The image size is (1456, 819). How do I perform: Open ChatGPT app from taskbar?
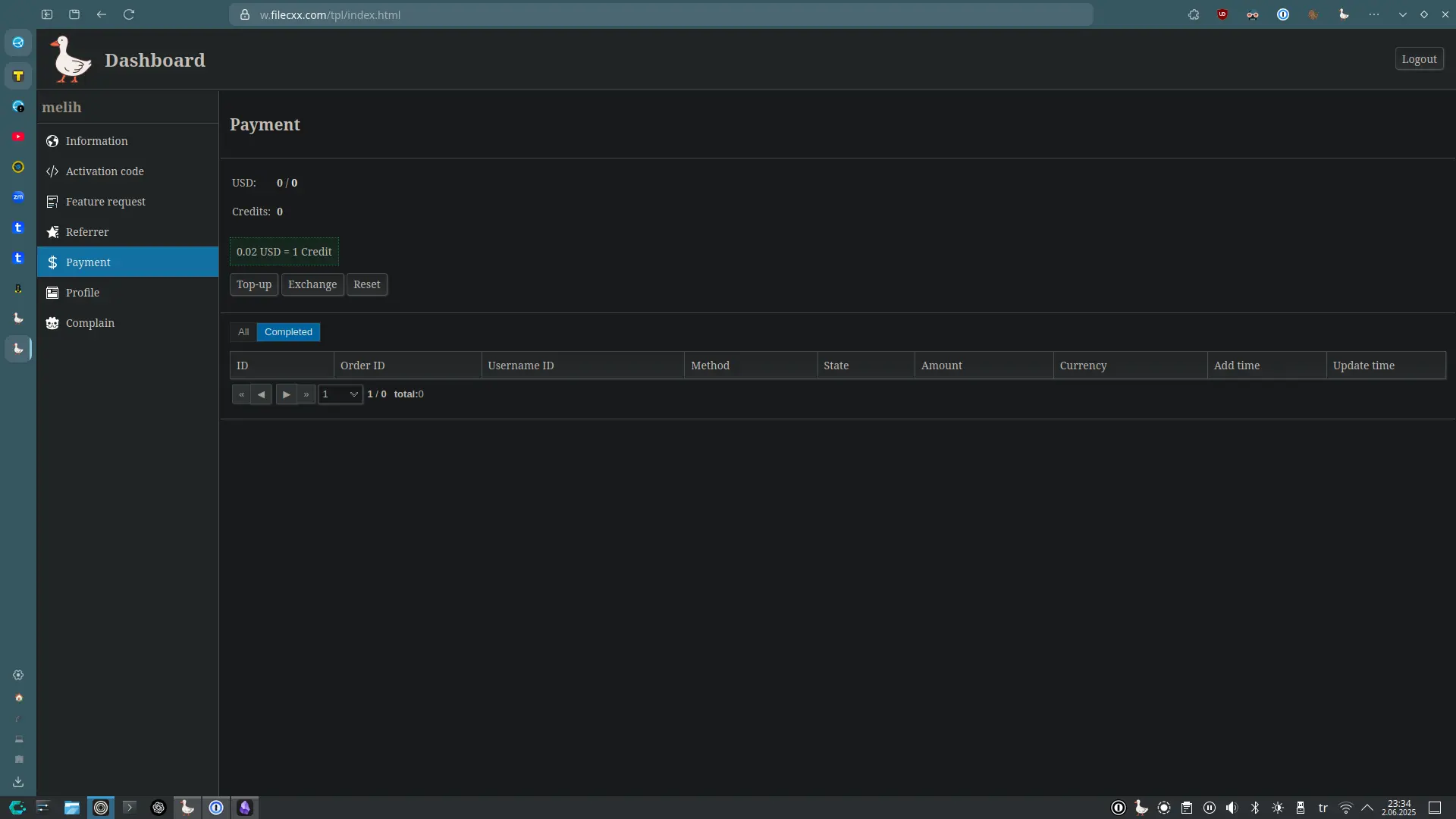pyautogui.click(x=158, y=808)
